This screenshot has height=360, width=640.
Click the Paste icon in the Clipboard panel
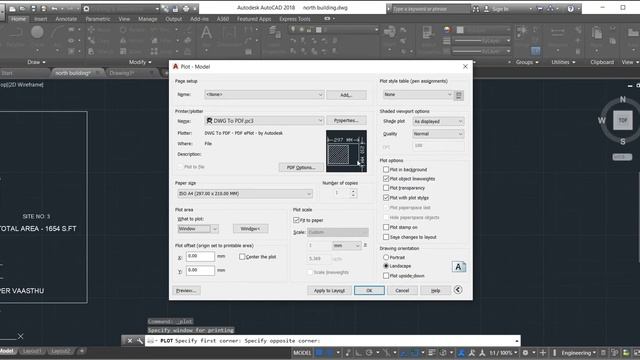[597, 33]
